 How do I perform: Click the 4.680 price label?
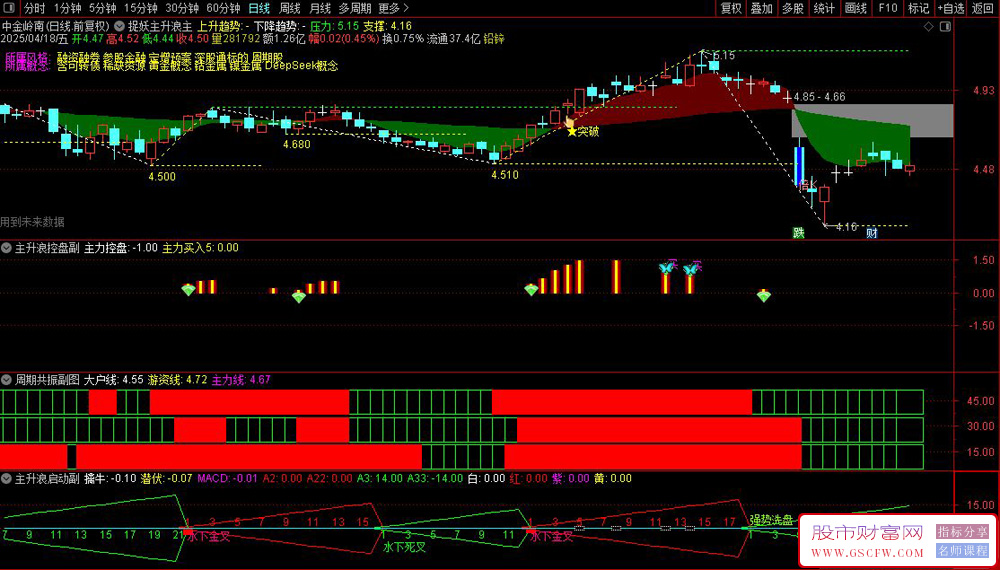(297, 145)
